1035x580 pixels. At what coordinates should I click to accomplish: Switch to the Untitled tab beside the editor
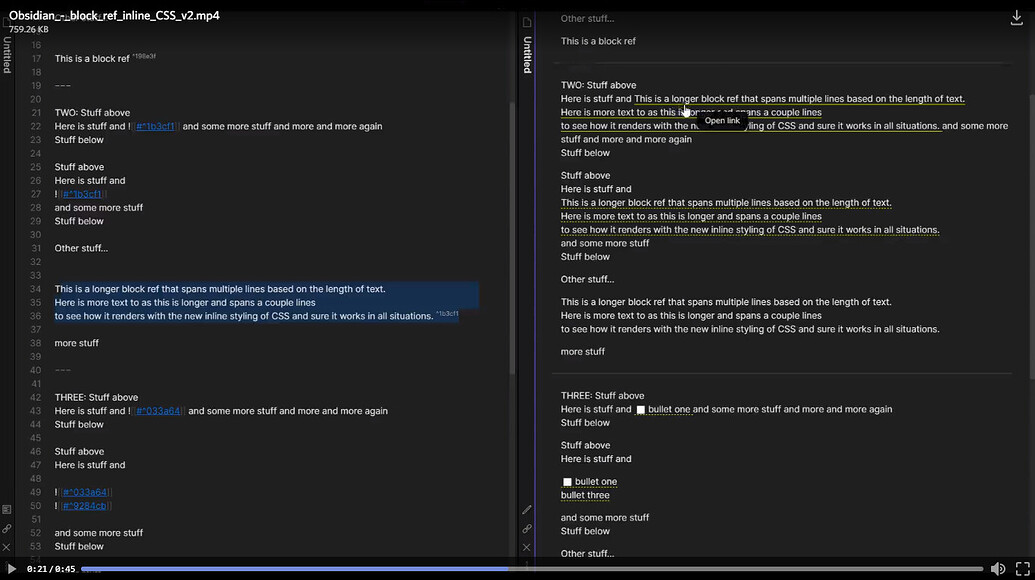[527, 52]
